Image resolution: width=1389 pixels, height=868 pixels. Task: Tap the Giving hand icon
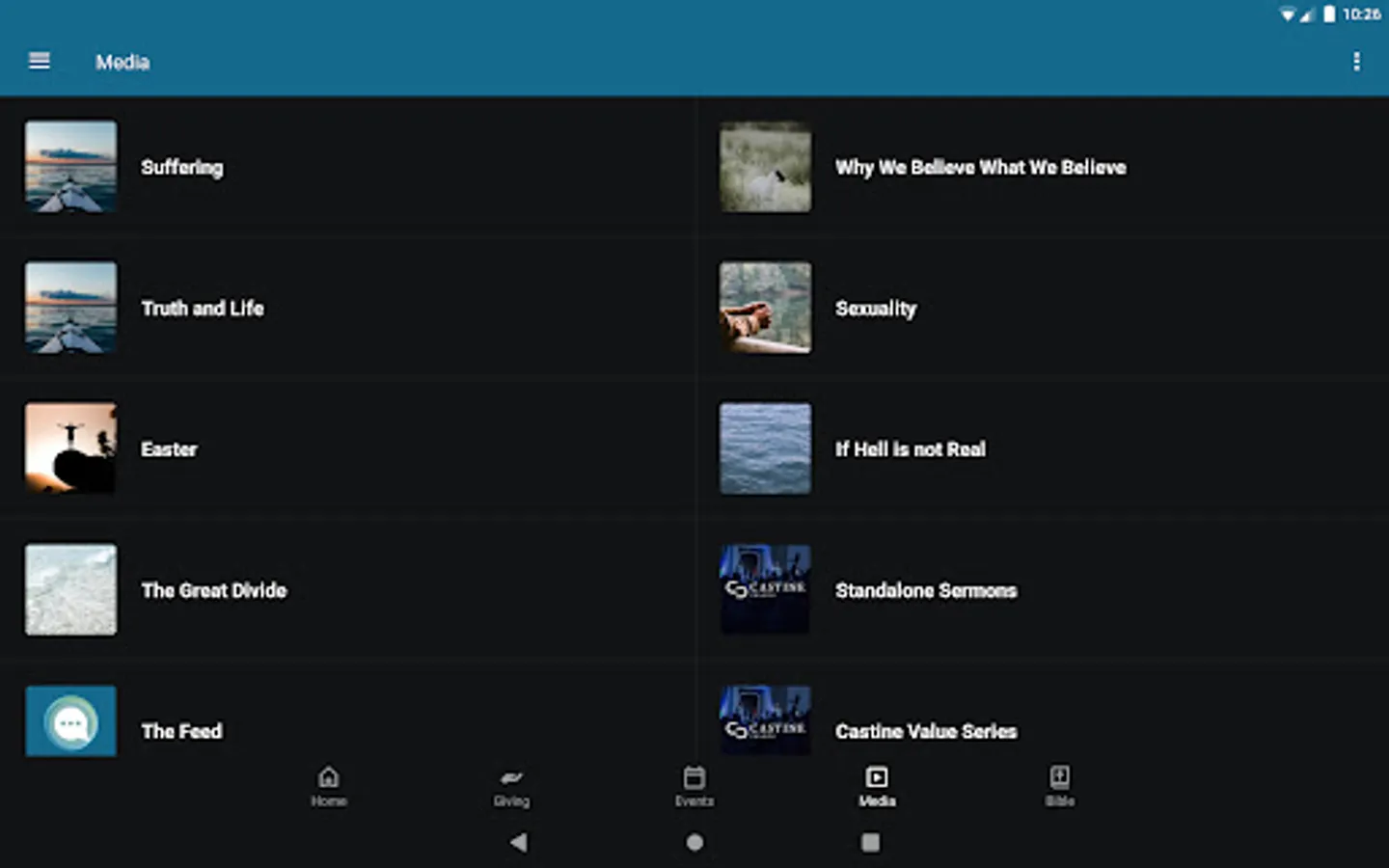(511, 777)
